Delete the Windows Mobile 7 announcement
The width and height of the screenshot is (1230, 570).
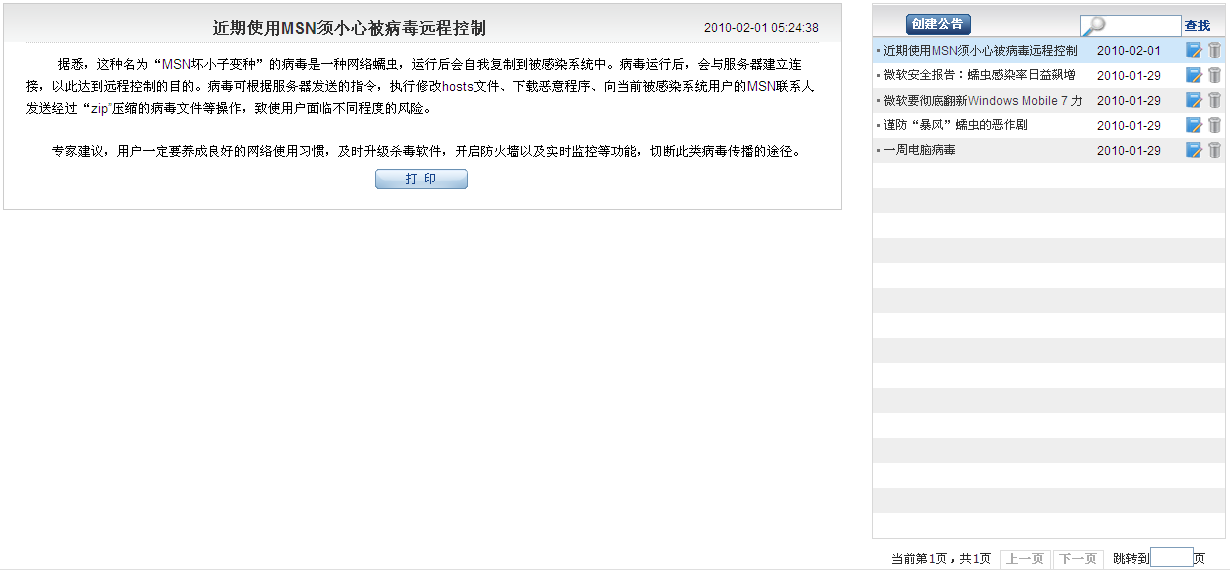point(1214,100)
